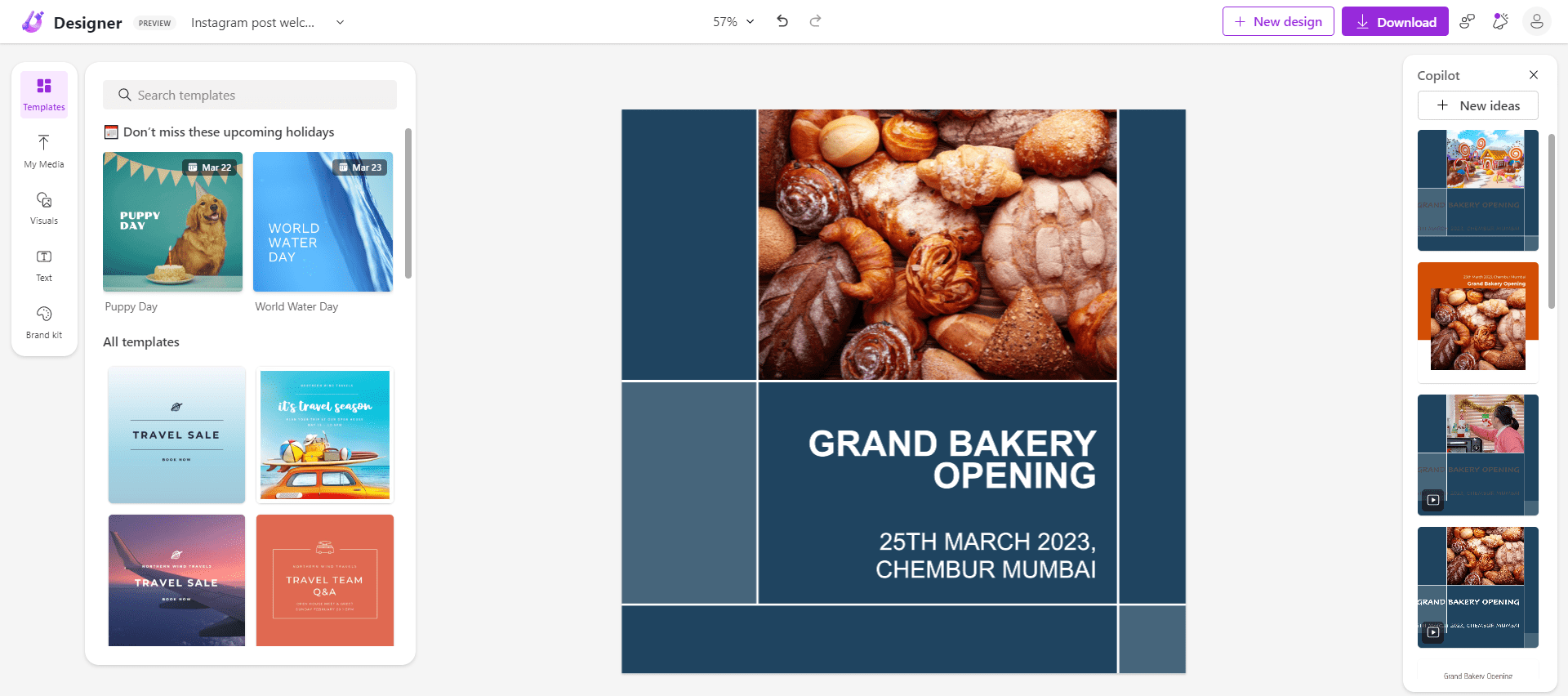This screenshot has height=696, width=1568.
Task: Select the 25TH MARCH 2023 date text
Action: [986, 555]
